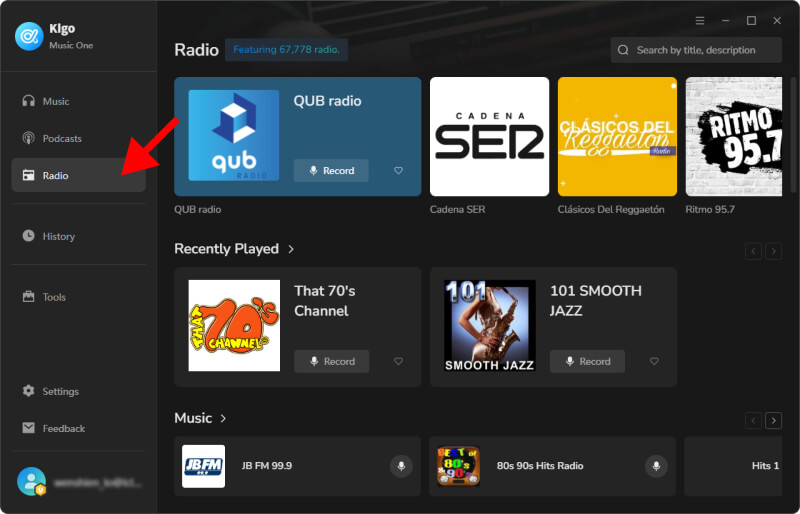This screenshot has width=800, height=514.
Task: Open the Cadena SER station thumbnail
Action: [x=489, y=136]
